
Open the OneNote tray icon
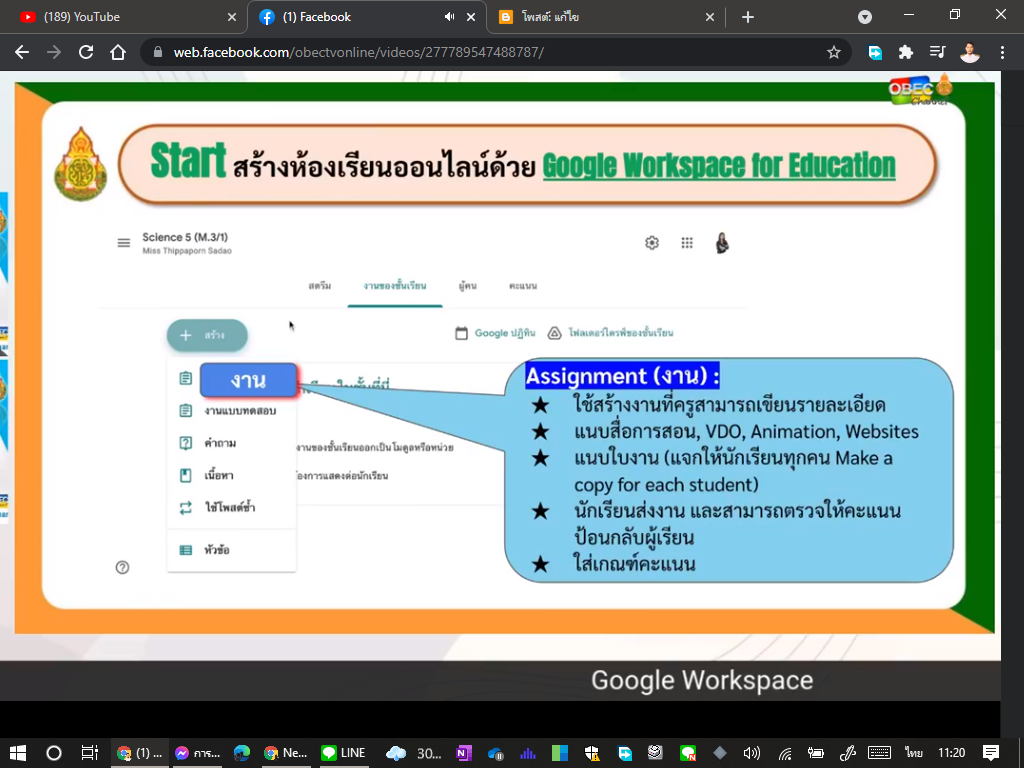coord(464,753)
